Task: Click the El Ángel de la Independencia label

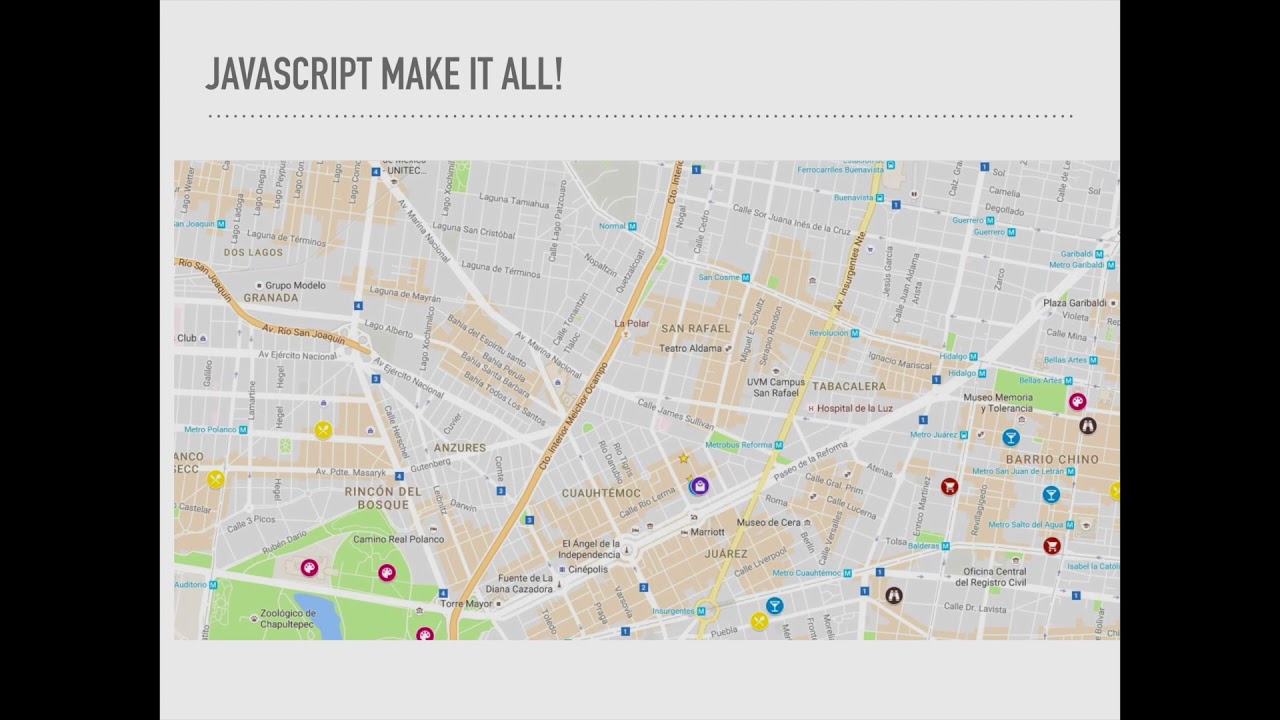Action: click(589, 548)
